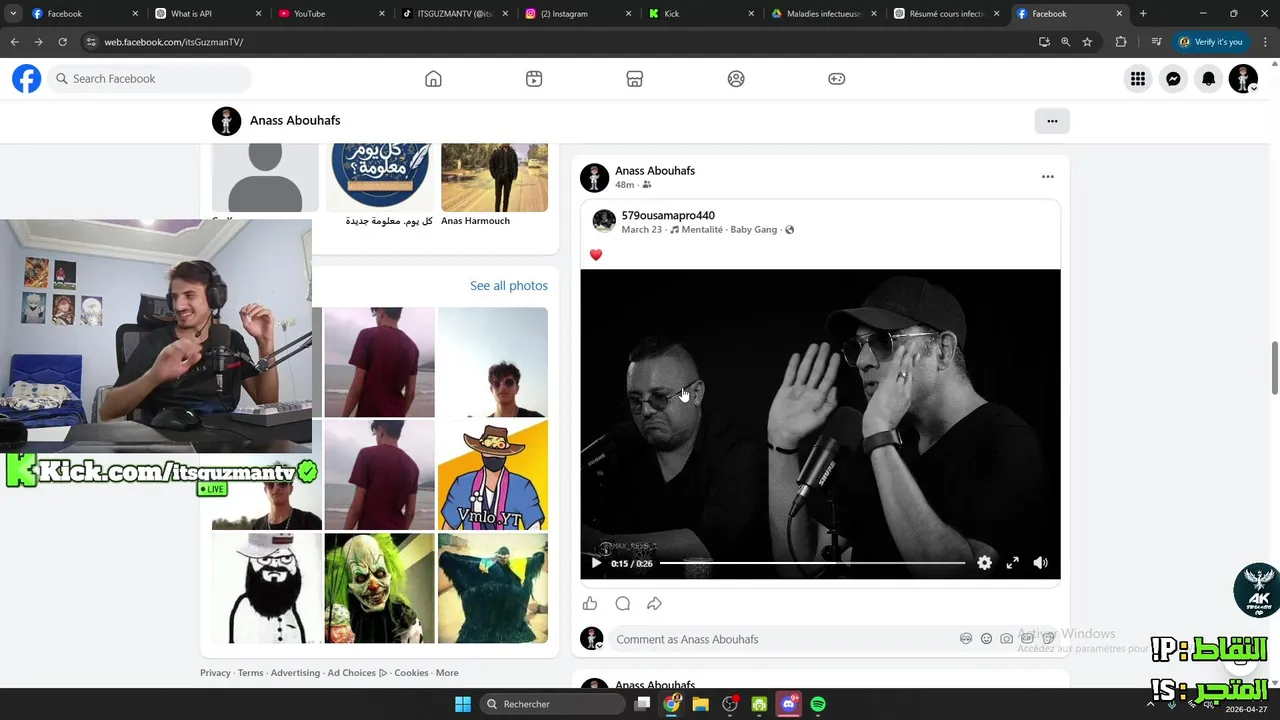Open Anass Abouhafs header profile name

pyautogui.click(x=295, y=121)
